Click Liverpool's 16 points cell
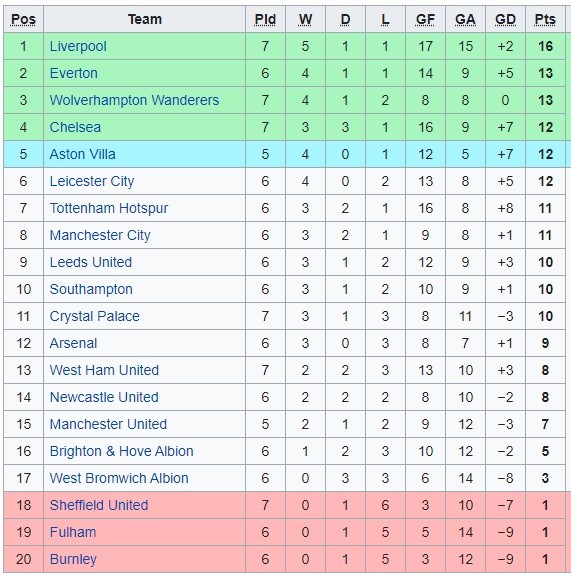The width and height of the screenshot is (571, 580). 545,47
